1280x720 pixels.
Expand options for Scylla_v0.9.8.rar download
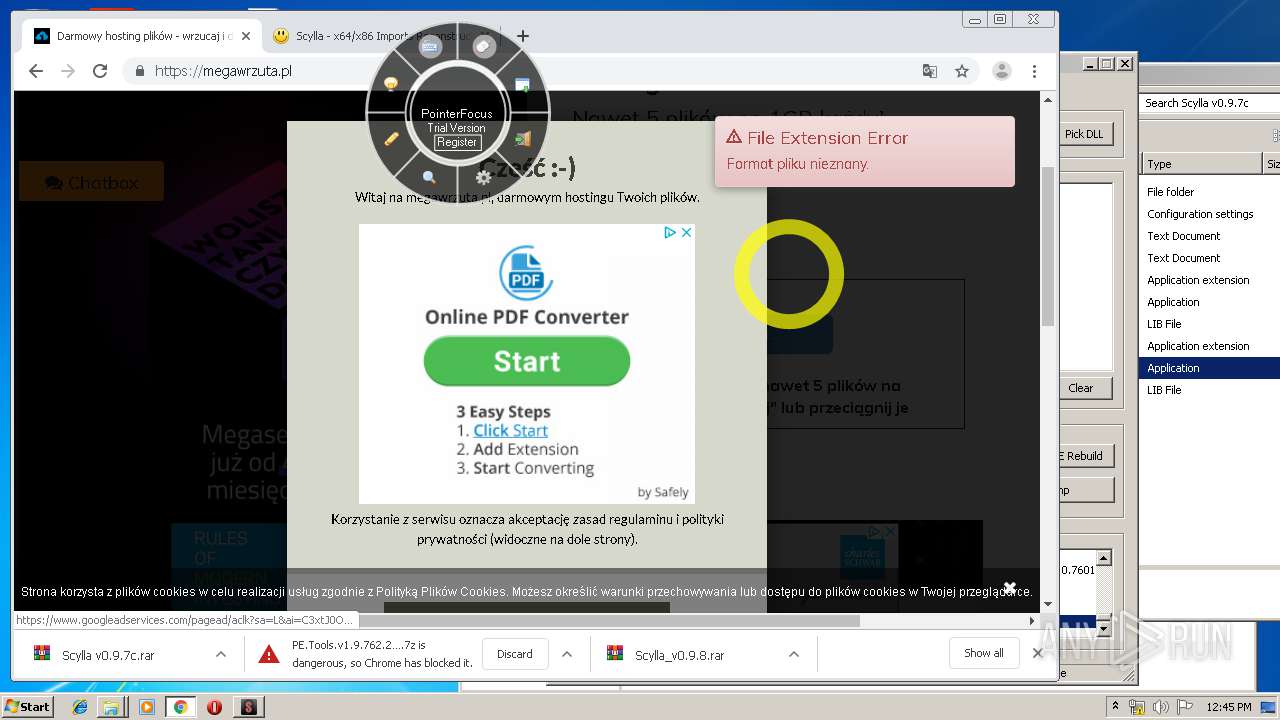(x=793, y=654)
